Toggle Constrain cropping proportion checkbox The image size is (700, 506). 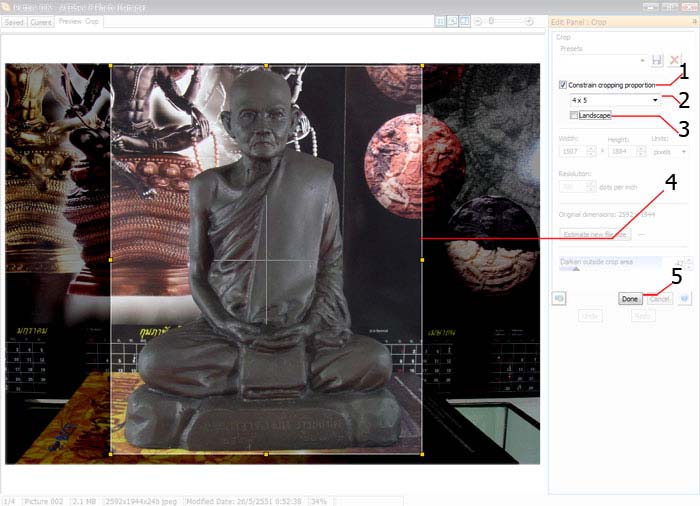(562, 85)
